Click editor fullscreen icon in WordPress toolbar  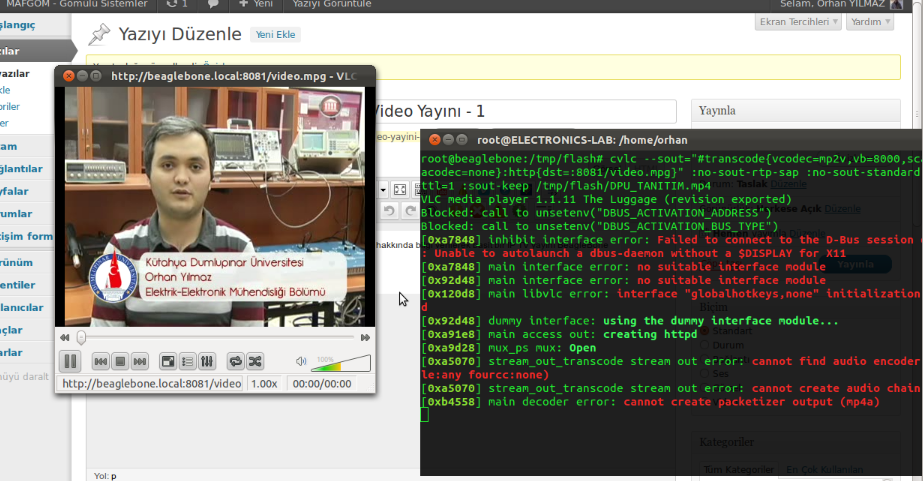(x=400, y=190)
